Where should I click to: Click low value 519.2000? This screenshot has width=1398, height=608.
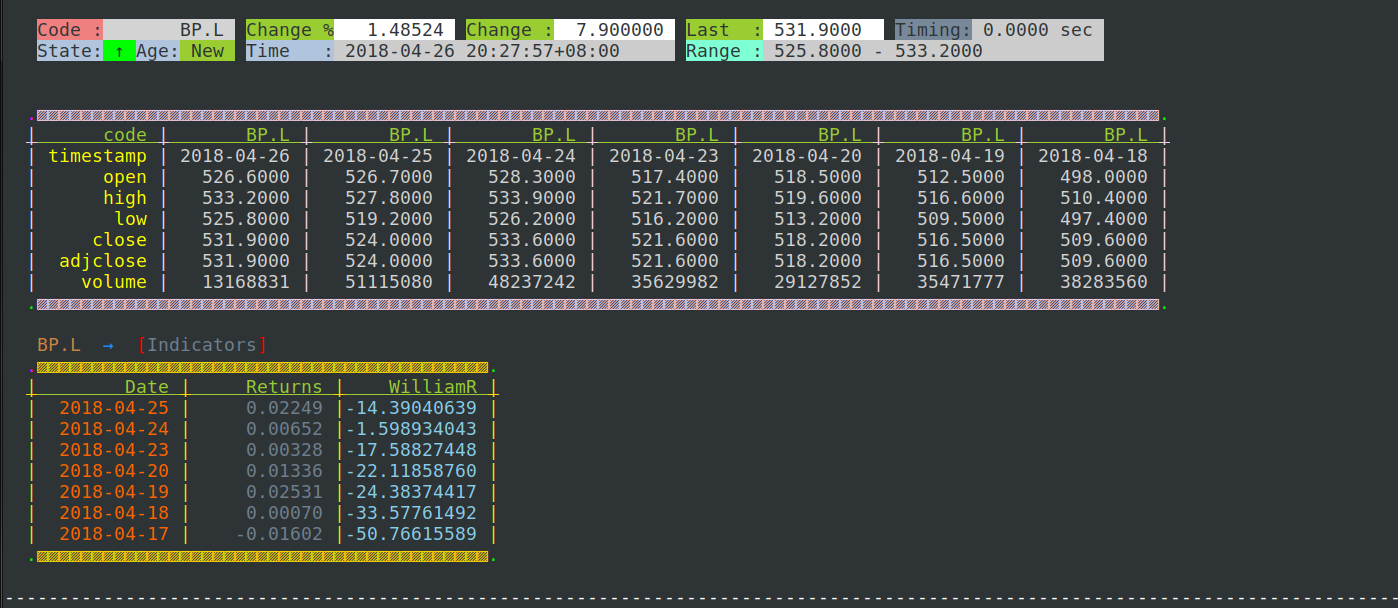389,219
